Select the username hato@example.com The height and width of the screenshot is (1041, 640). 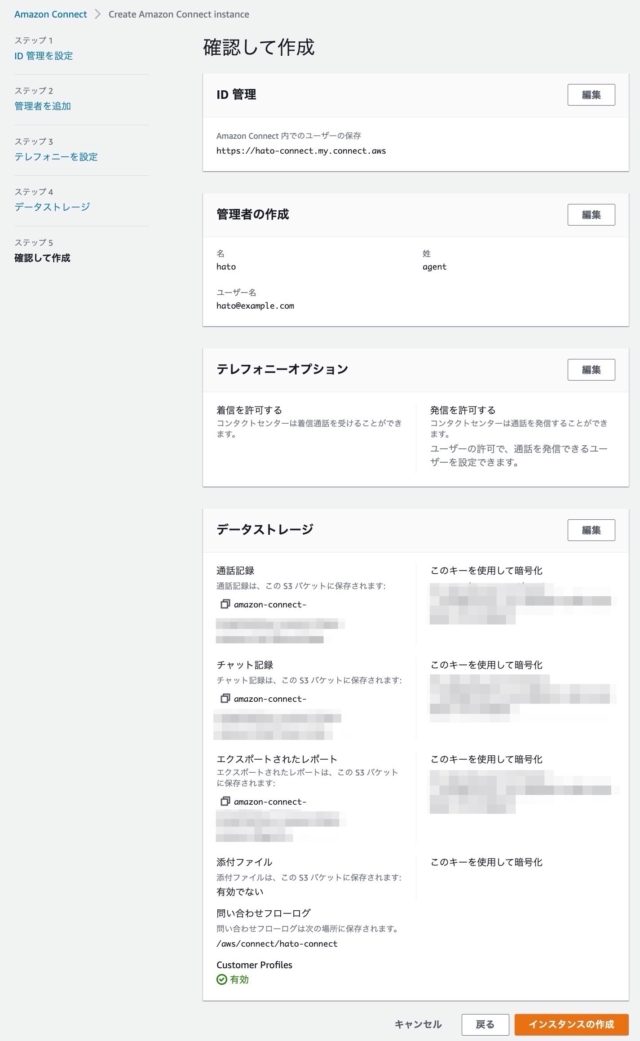point(255,305)
